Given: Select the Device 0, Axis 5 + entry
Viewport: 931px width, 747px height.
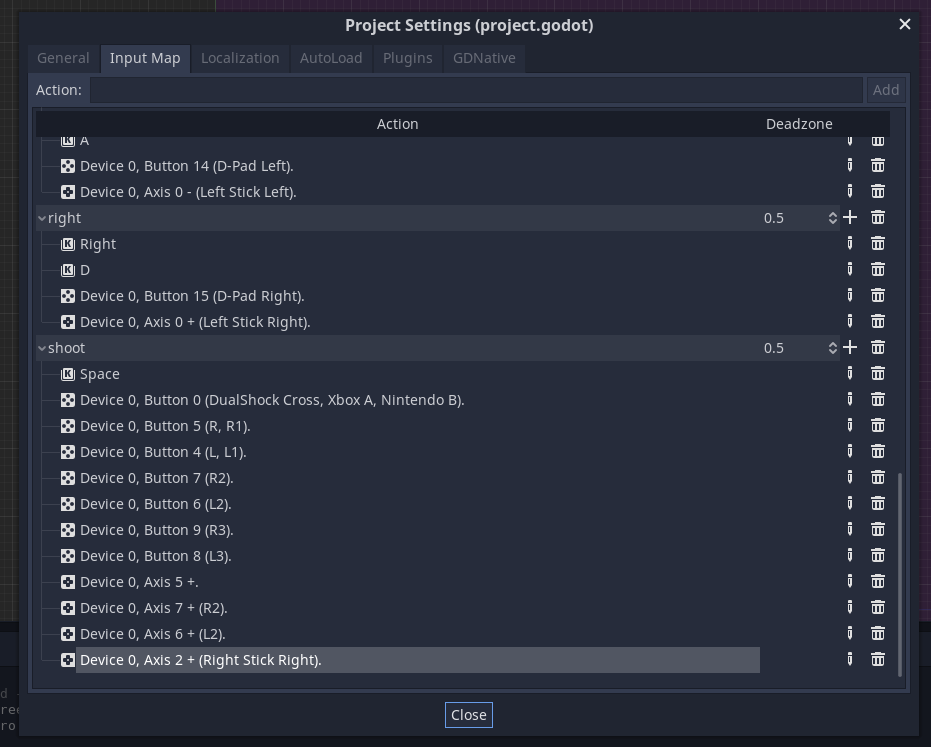Looking at the screenshot, I should pos(139,582).
